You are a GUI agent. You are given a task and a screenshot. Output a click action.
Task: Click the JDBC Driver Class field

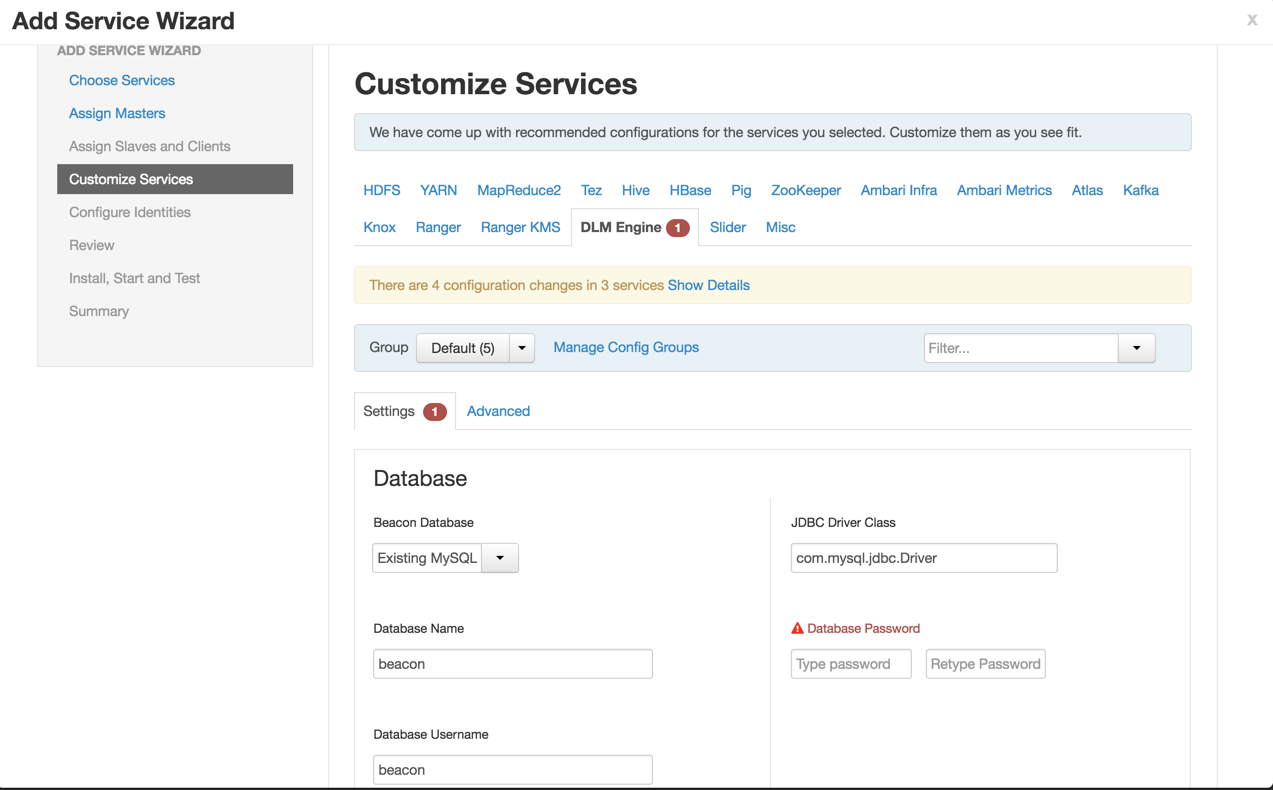click(x=923, y=558)
